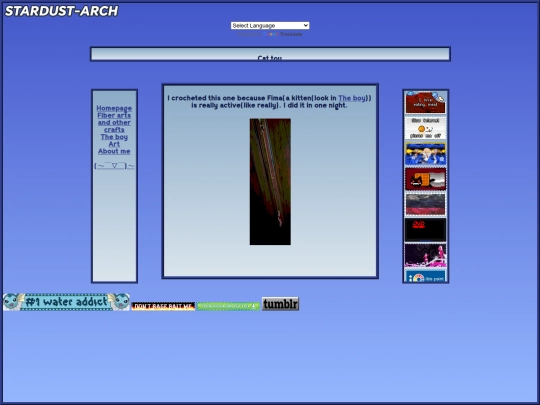
Task: Open The boy link in sidebar
Action: point(114,137)
